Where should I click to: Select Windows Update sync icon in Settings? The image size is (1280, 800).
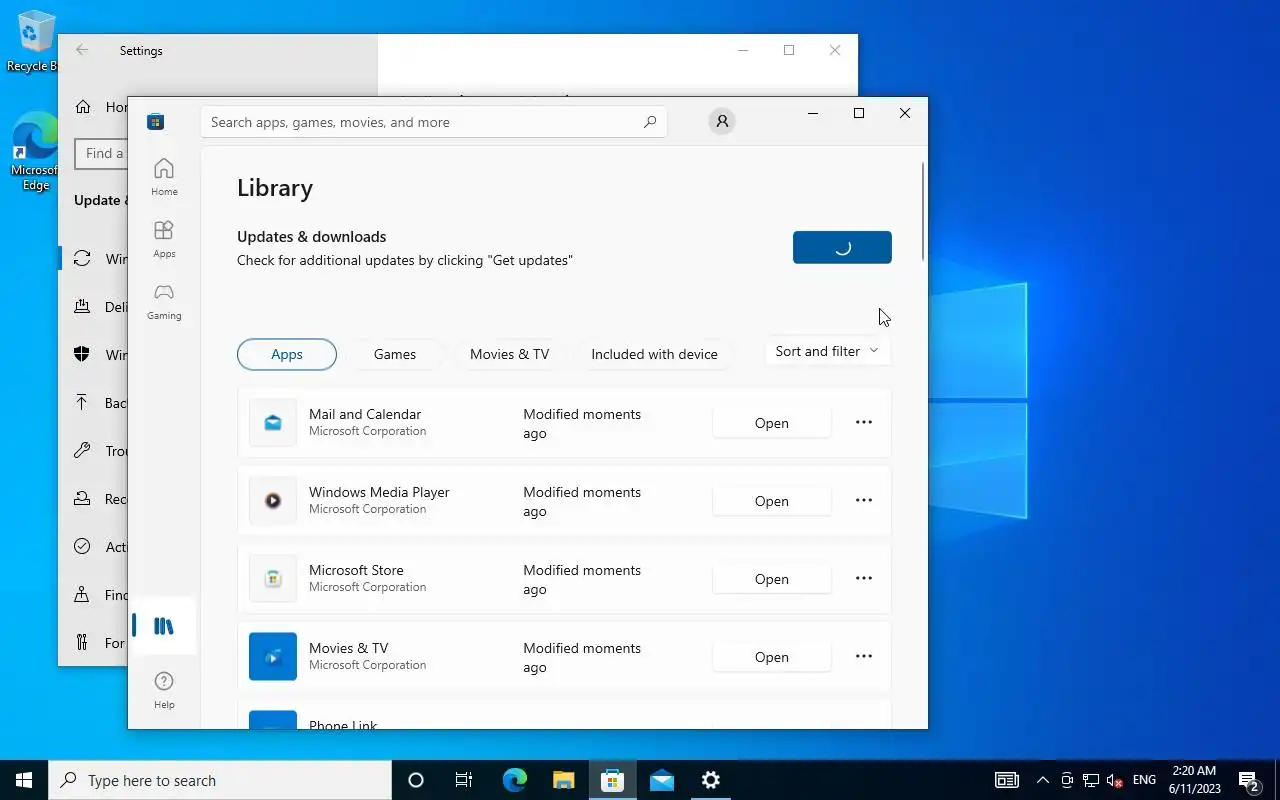click(82, 259)
